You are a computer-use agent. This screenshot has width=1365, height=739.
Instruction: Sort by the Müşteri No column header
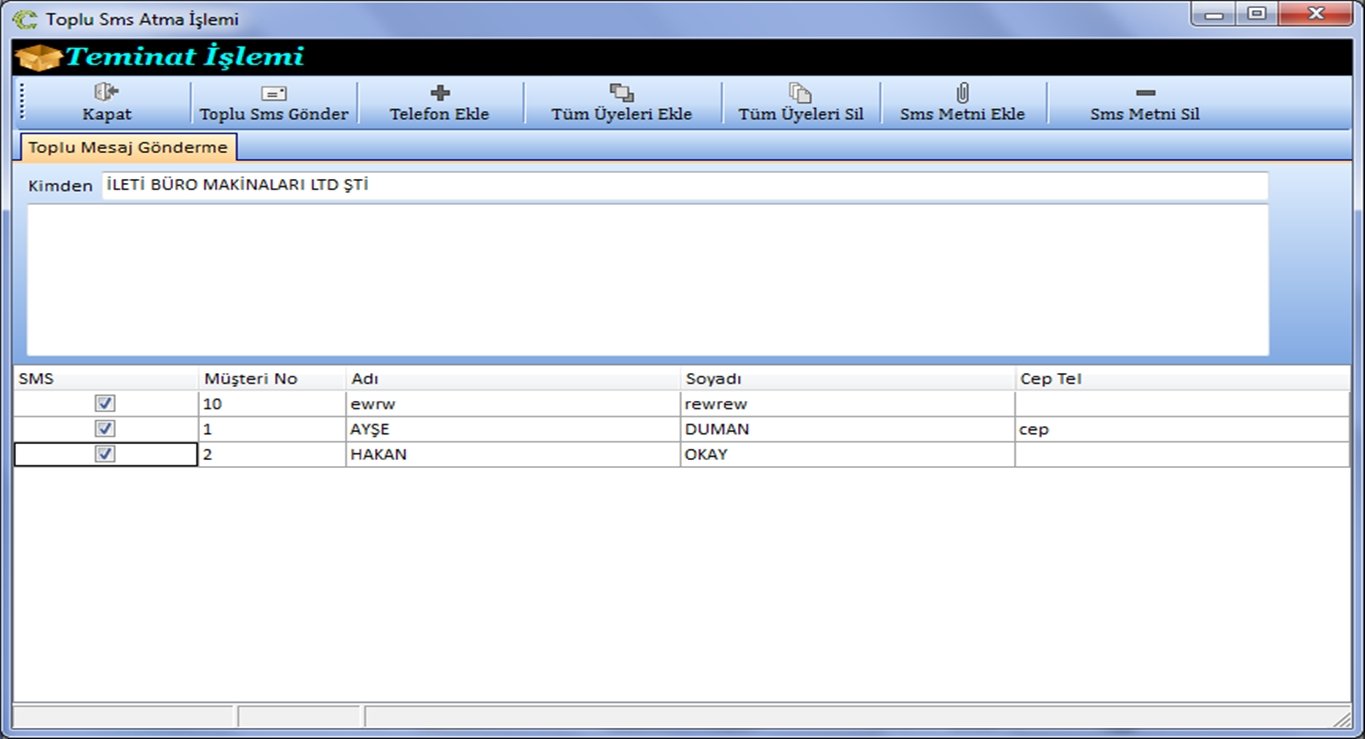pyautogui.click(x=250, y=379)
